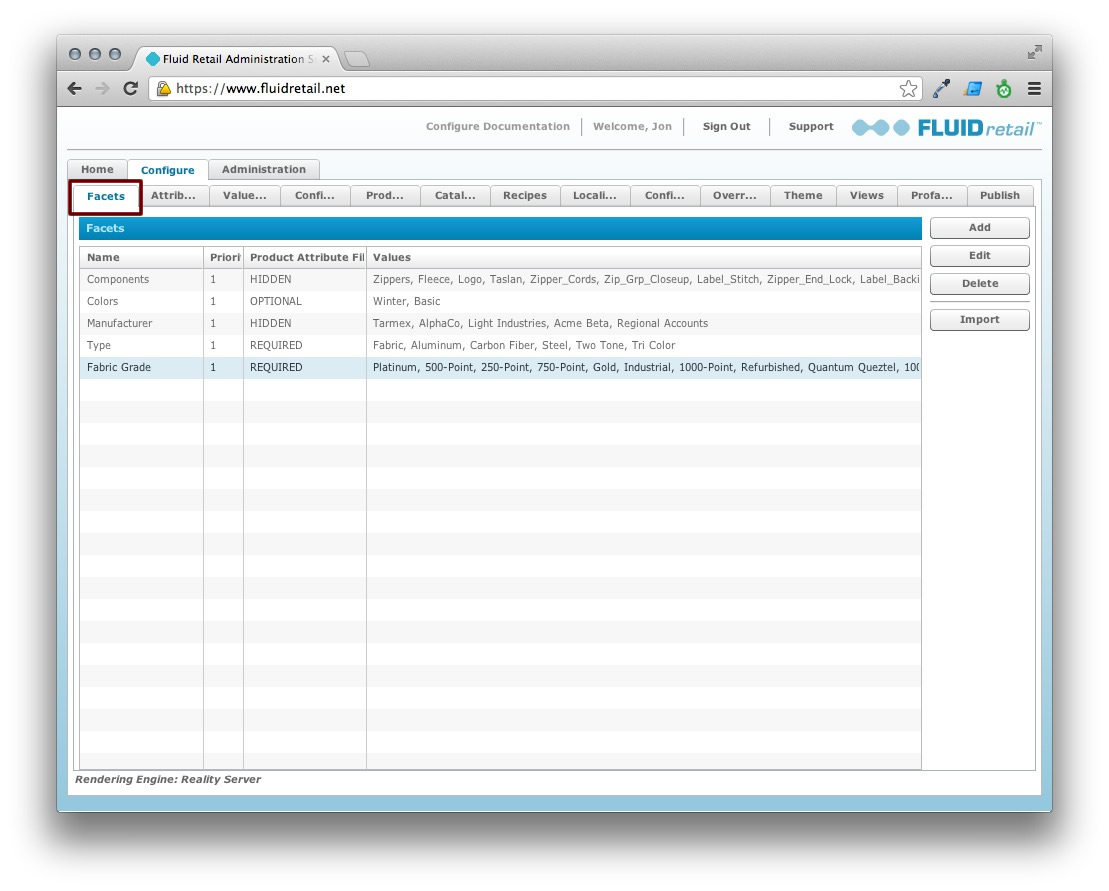The width and height of the screenshot is (1109, 891).
Task: Select the Views tab
Action: pos(866,195)
